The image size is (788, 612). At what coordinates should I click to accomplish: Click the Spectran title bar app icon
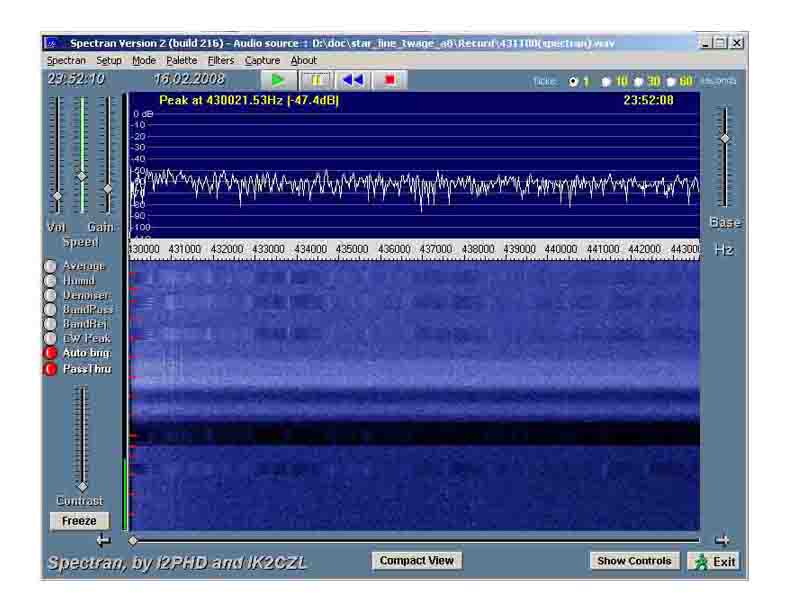[x=52, y=44]
